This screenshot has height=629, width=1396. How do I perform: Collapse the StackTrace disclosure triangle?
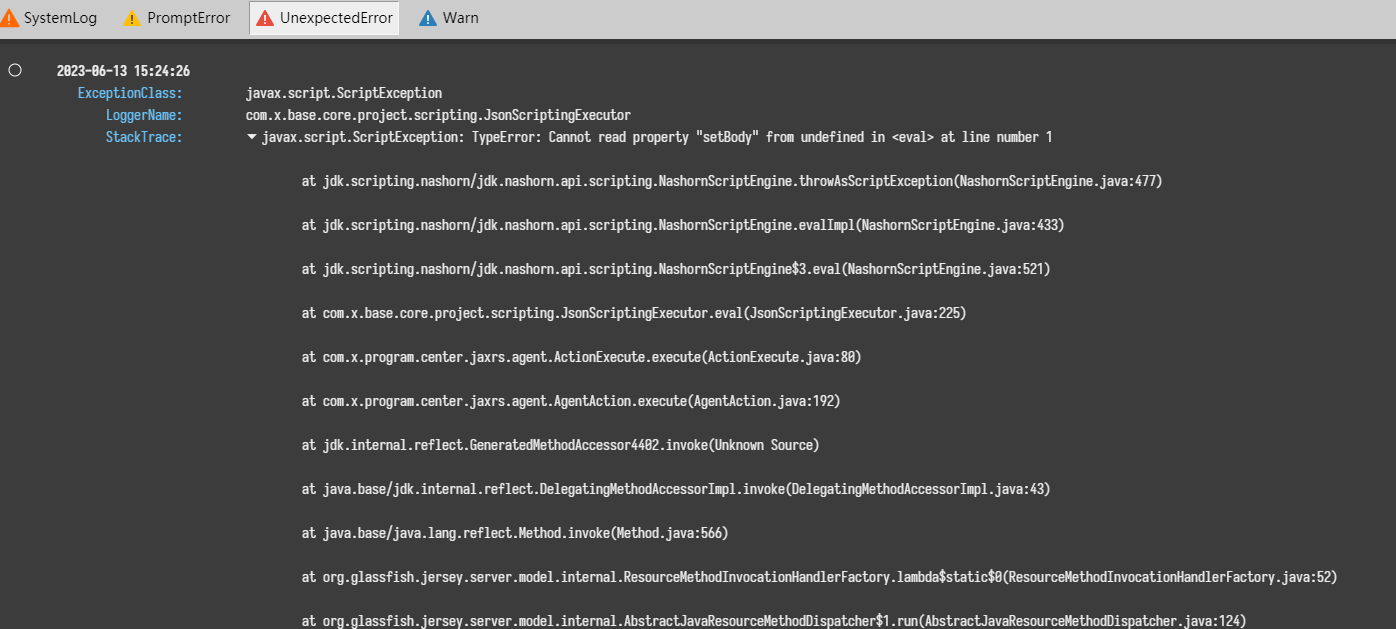click(x=252, y=137)
